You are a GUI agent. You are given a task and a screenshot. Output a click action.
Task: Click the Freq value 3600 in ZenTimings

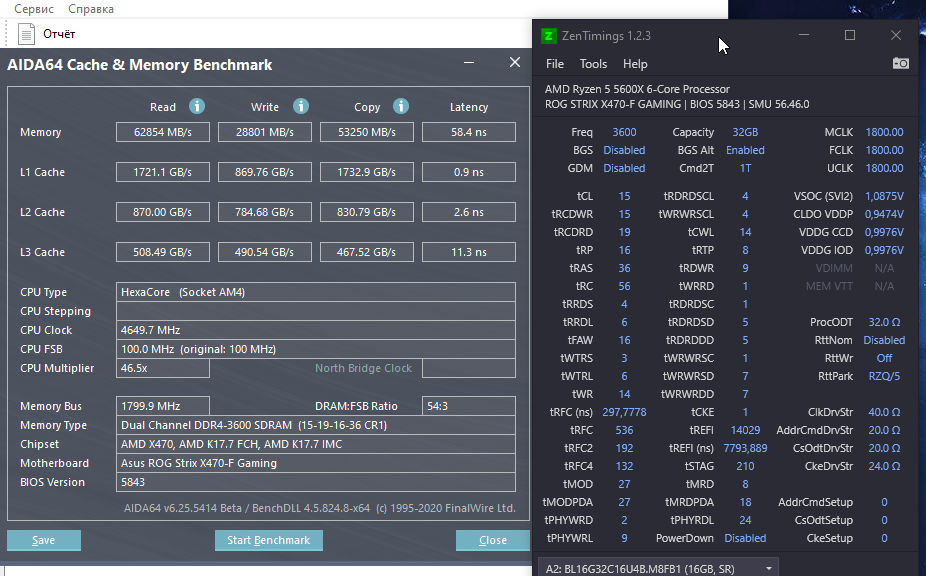click(624, 132)
